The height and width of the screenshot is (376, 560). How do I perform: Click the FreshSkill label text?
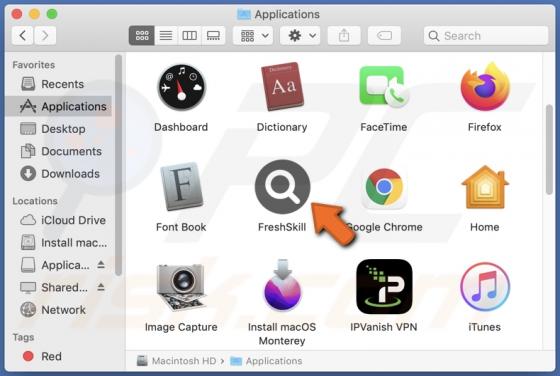282,227
